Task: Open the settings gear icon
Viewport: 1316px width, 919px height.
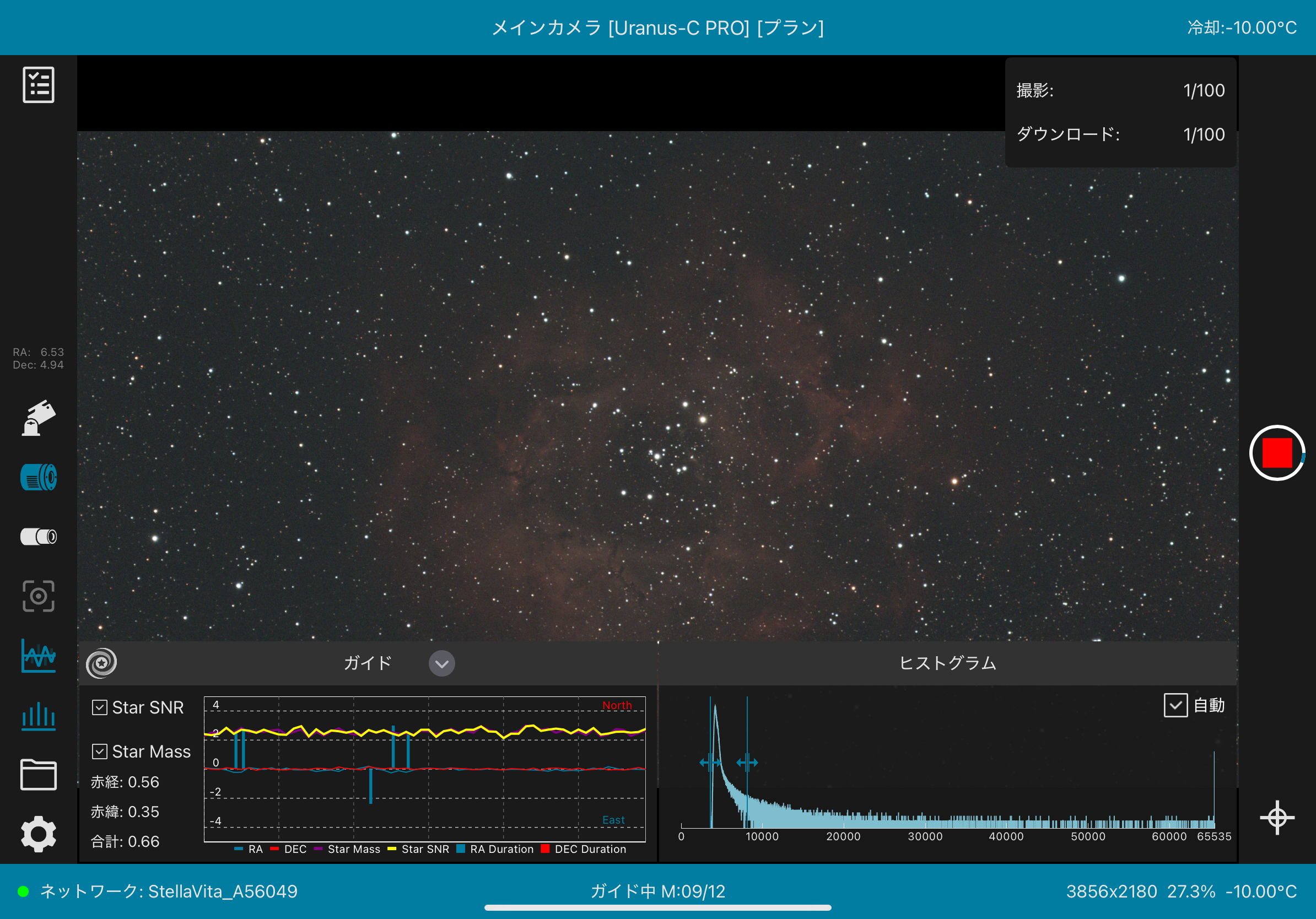Action: point(39,834)
